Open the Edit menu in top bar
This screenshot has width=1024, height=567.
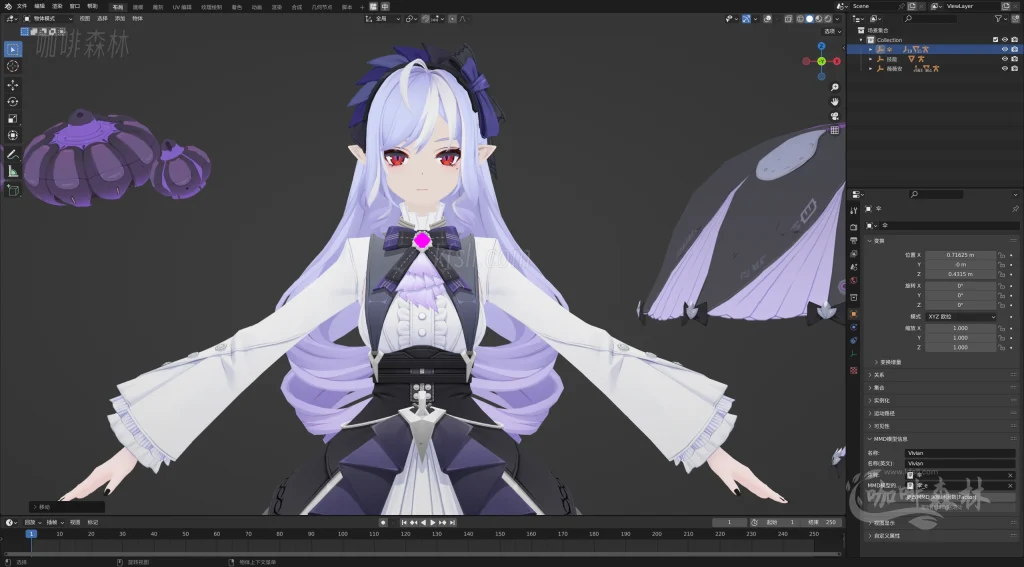coord(39,6)
